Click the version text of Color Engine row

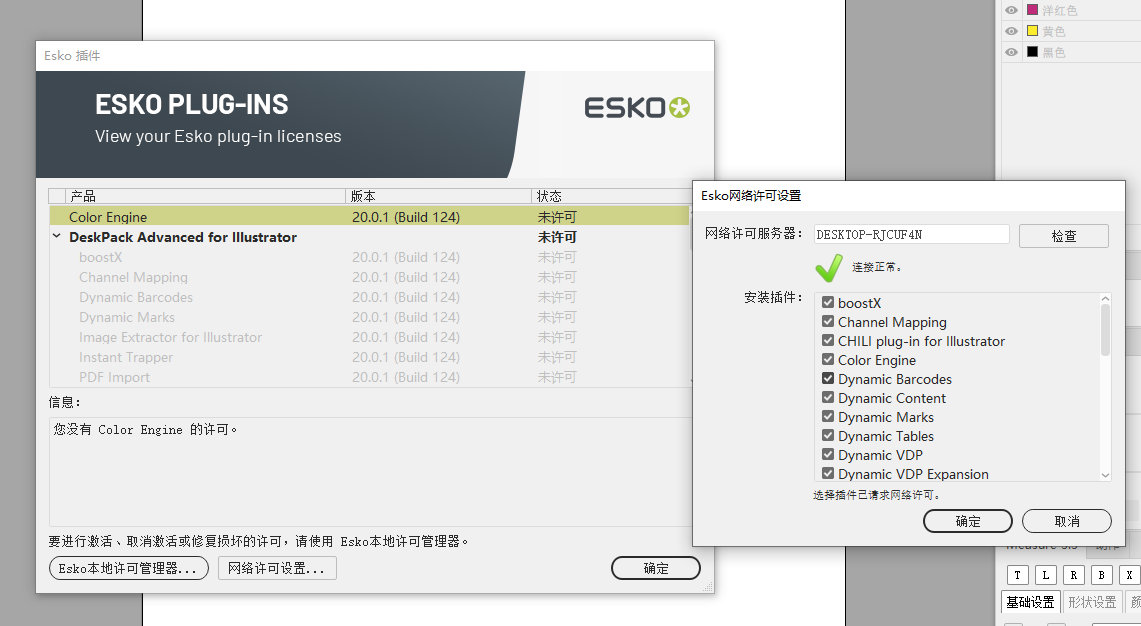coord(406,217)
